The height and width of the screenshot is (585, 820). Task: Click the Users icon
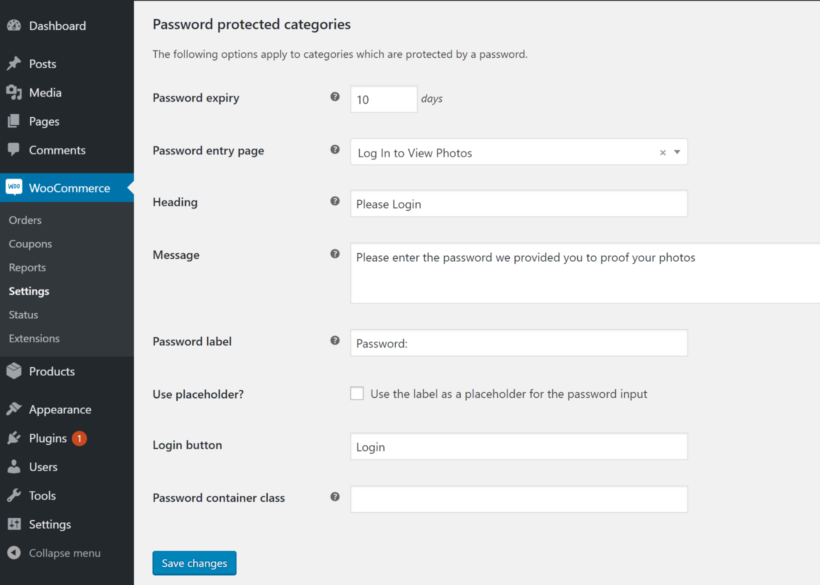(14, 466)
